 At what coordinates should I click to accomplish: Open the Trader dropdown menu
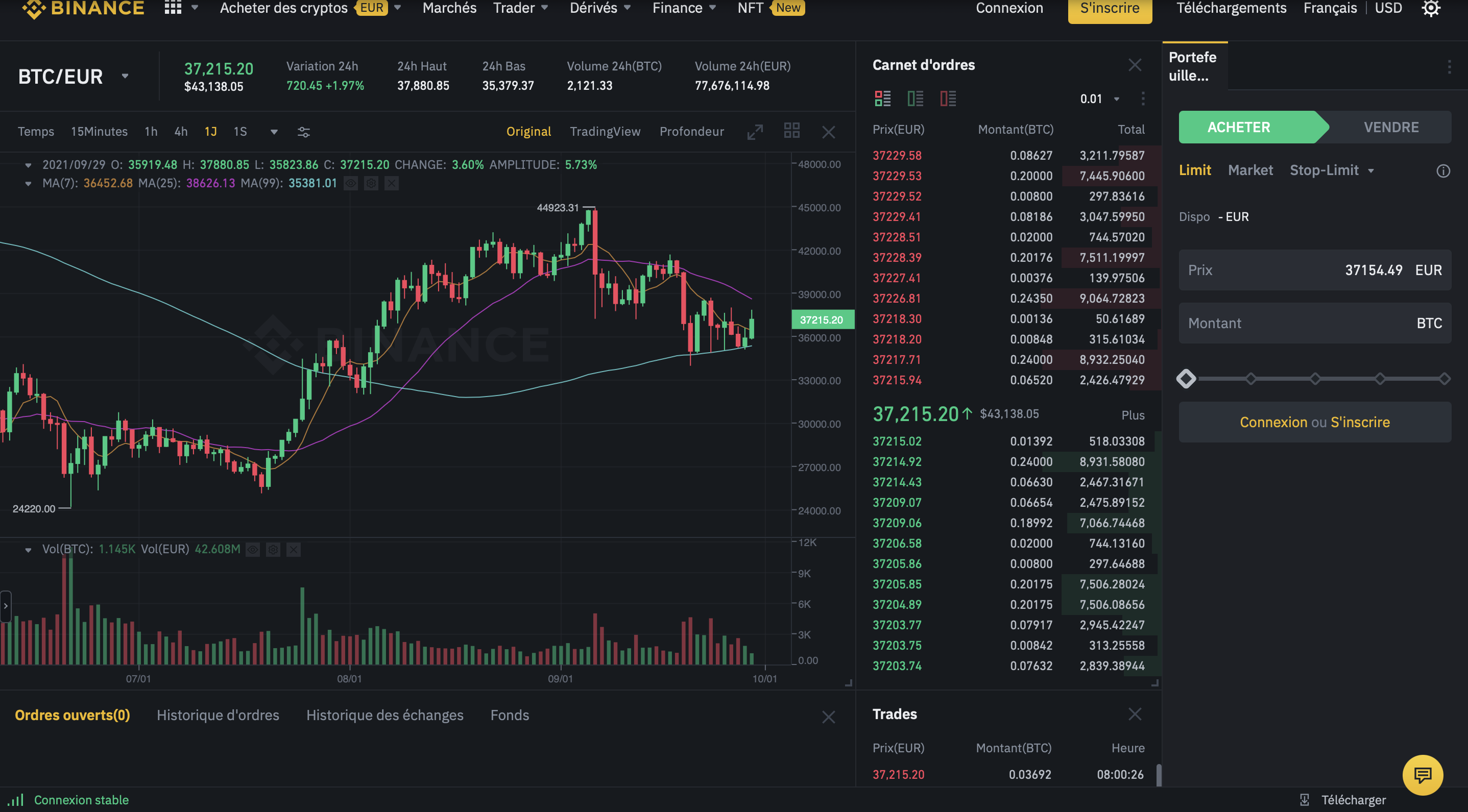click(520, 8)
